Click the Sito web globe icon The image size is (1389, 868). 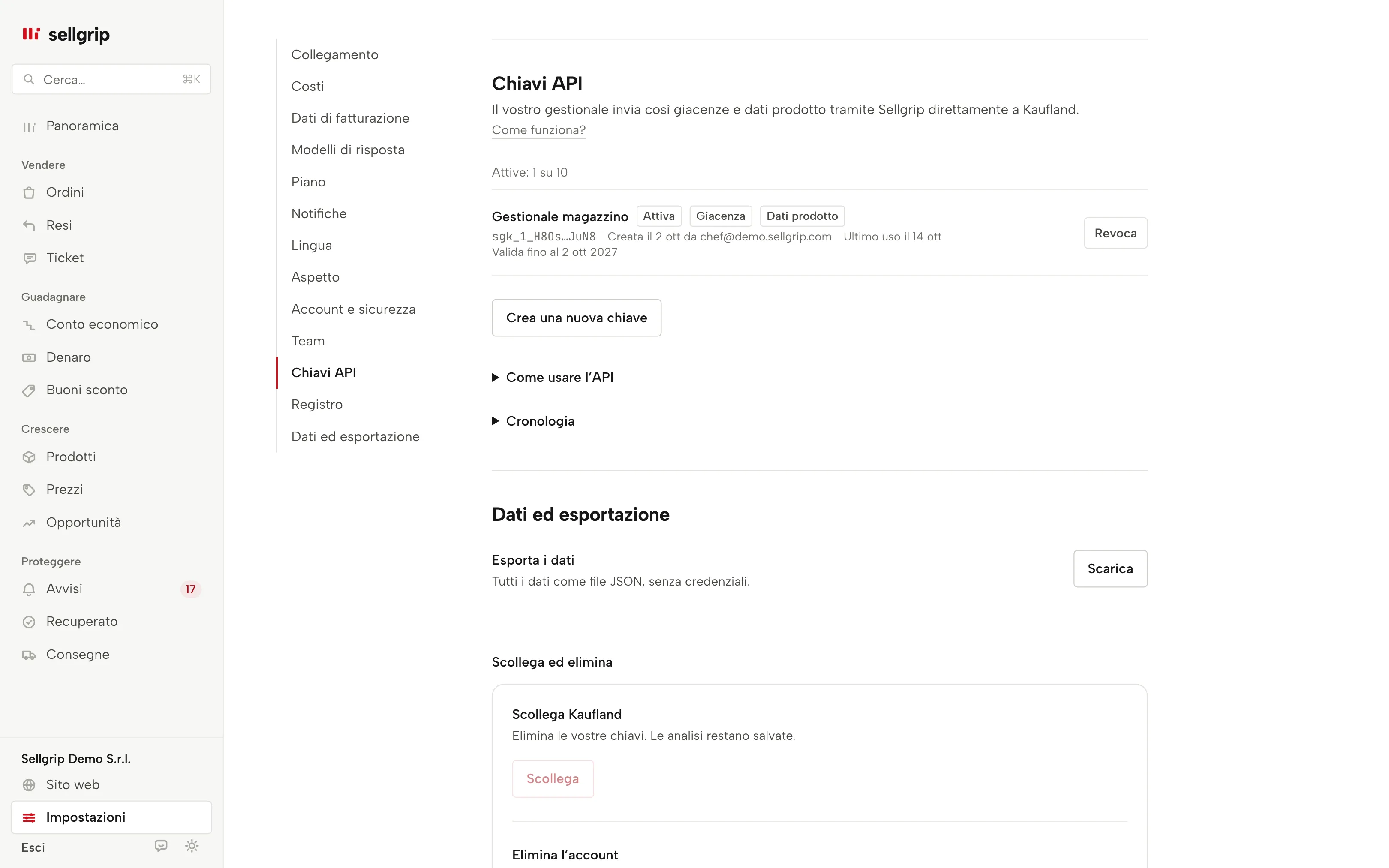point(29,785)
